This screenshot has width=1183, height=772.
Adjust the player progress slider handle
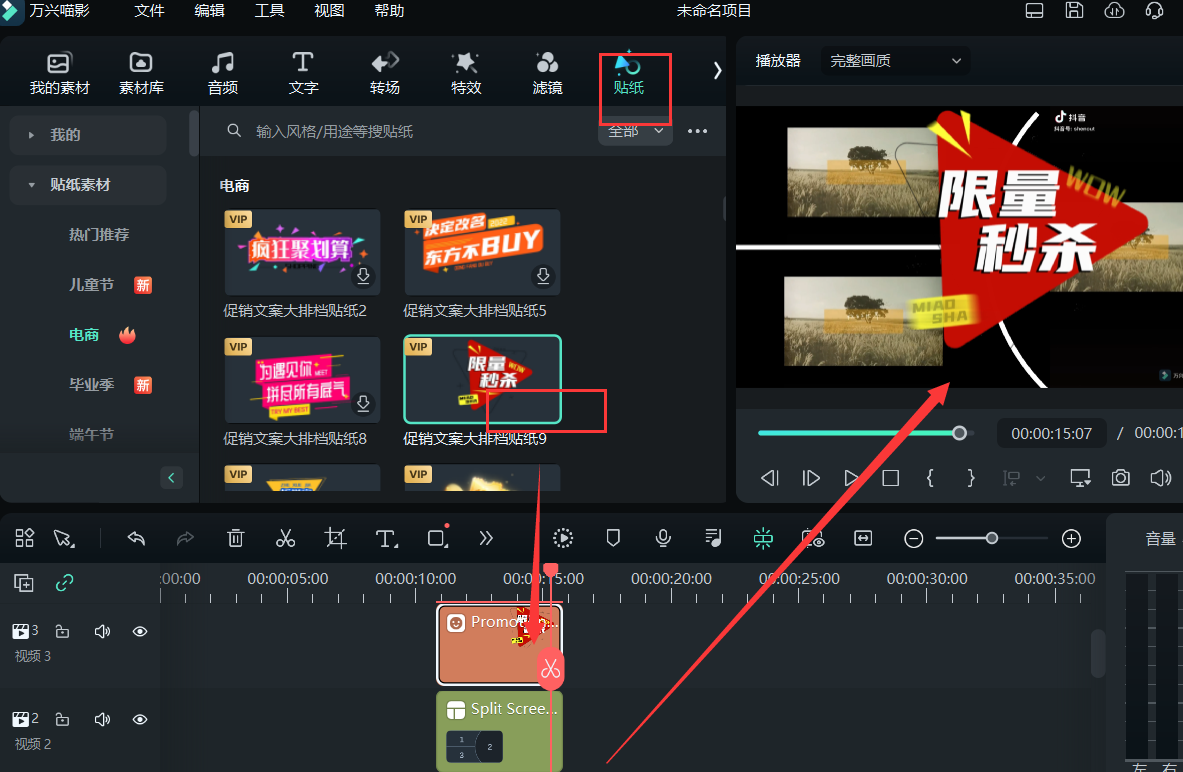[x=959, y=433]
